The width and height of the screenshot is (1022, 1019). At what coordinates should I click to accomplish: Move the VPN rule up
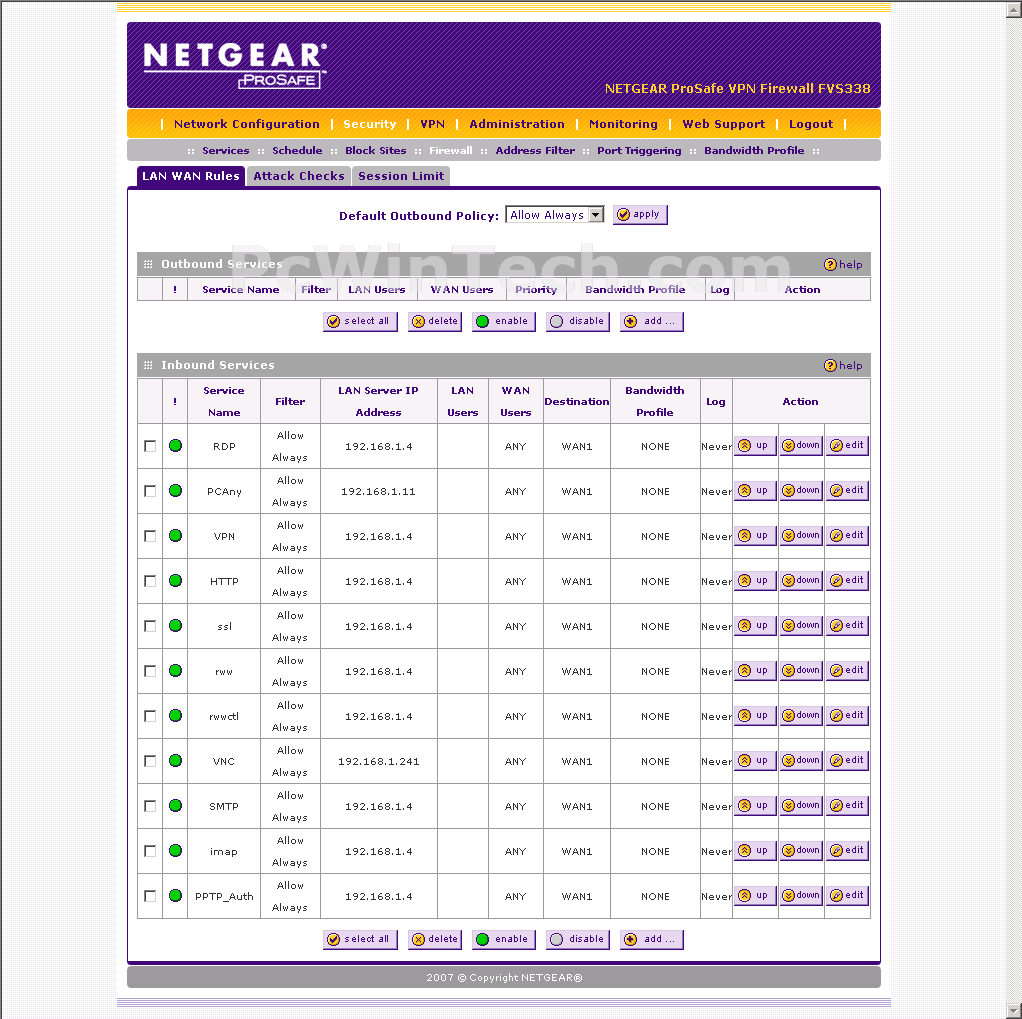point(755,536)
